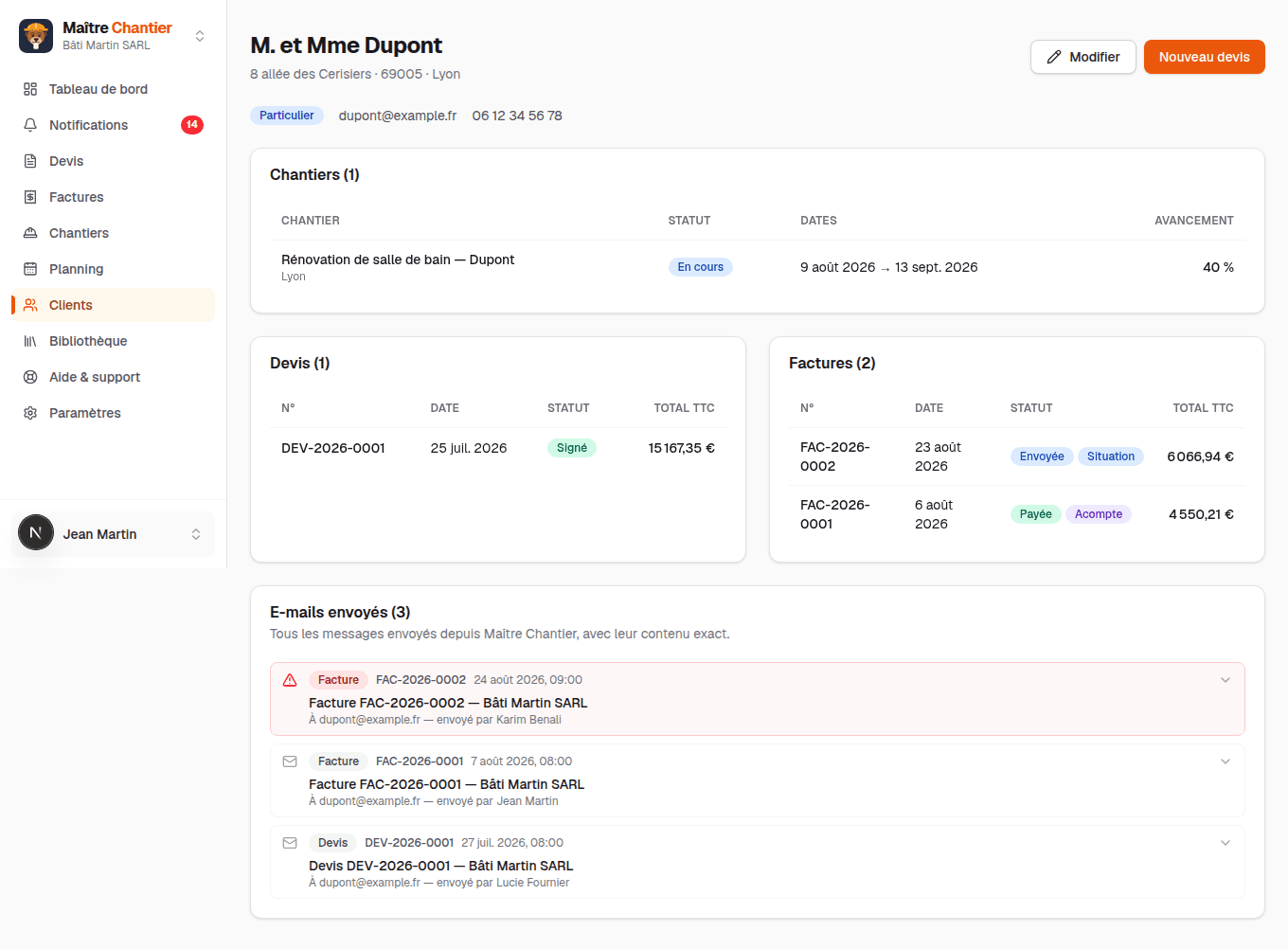
Task: Click the En cours status badge
Action: point(701,267)
